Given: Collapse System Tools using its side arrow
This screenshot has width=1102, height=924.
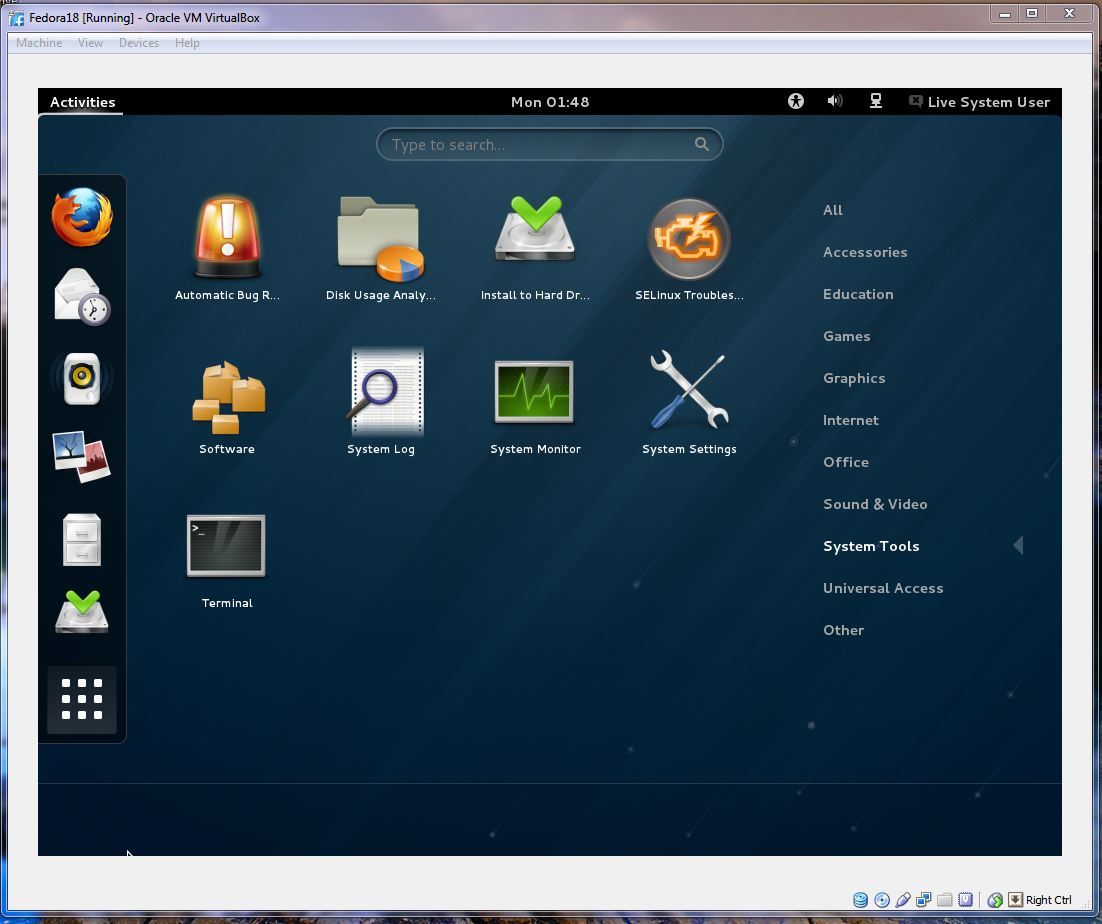Looking at the screenshot, I should 1018,545.
